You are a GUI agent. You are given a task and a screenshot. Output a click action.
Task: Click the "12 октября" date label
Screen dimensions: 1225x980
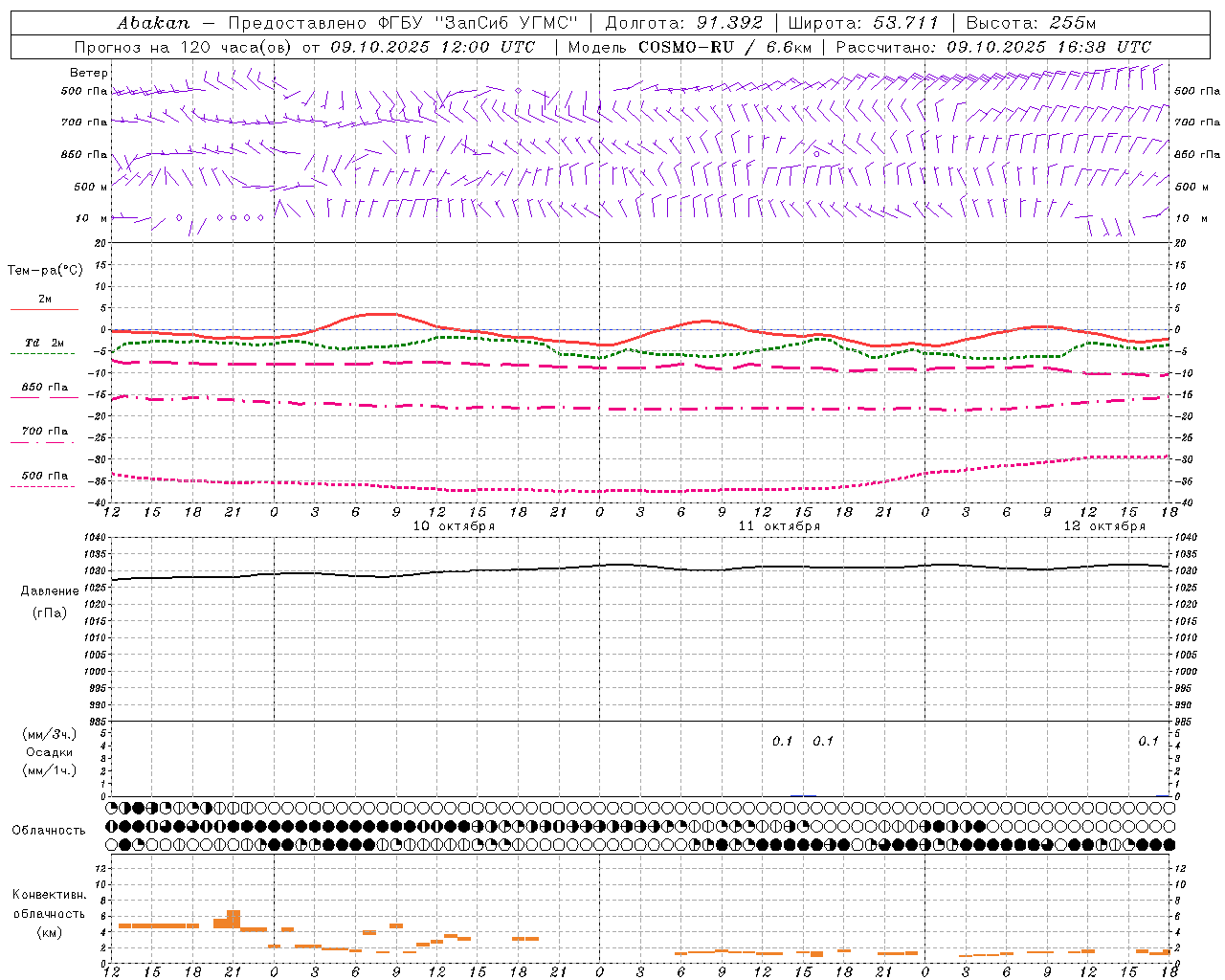click(1104, 526)
